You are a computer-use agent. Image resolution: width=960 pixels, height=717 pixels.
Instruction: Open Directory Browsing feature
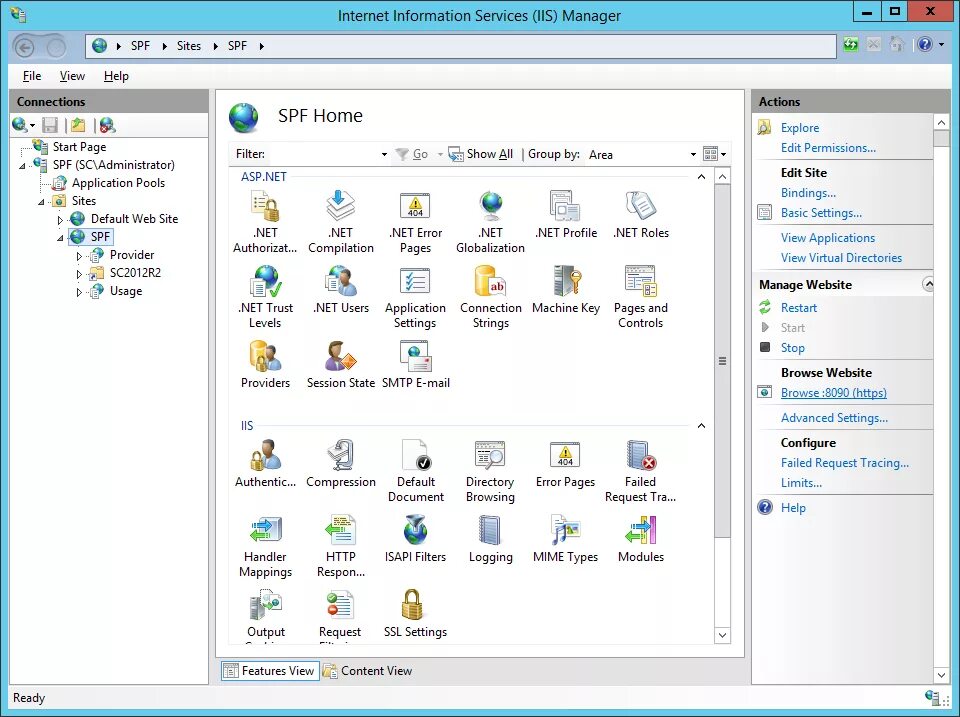[x=490, y=470]
